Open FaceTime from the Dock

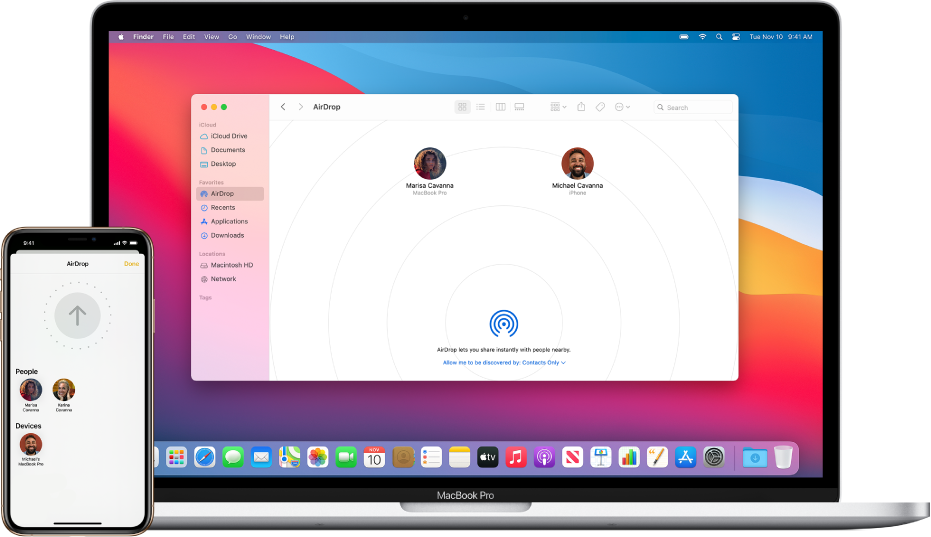346,457
